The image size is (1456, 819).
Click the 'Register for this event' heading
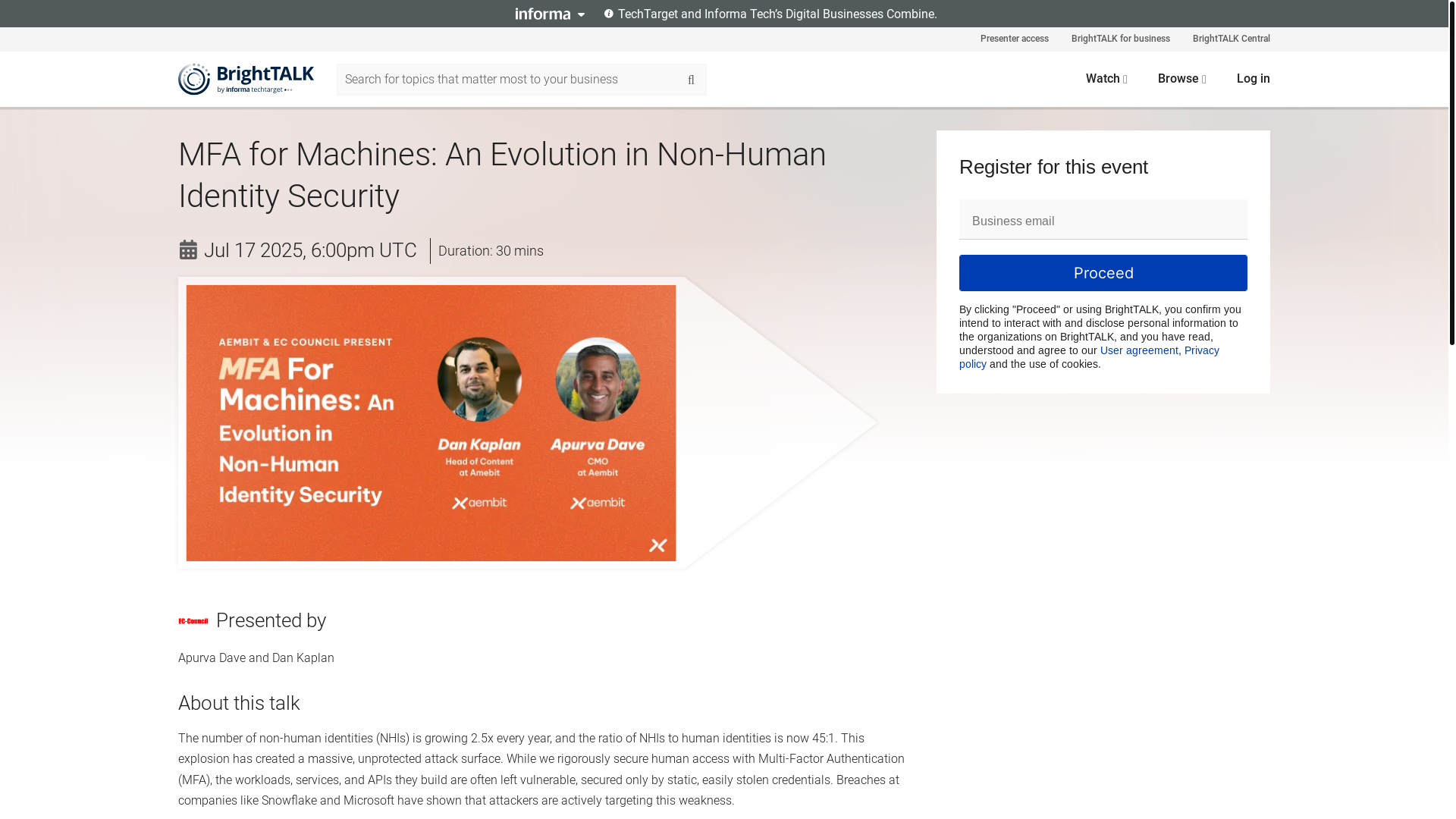tap(1053, 167)
